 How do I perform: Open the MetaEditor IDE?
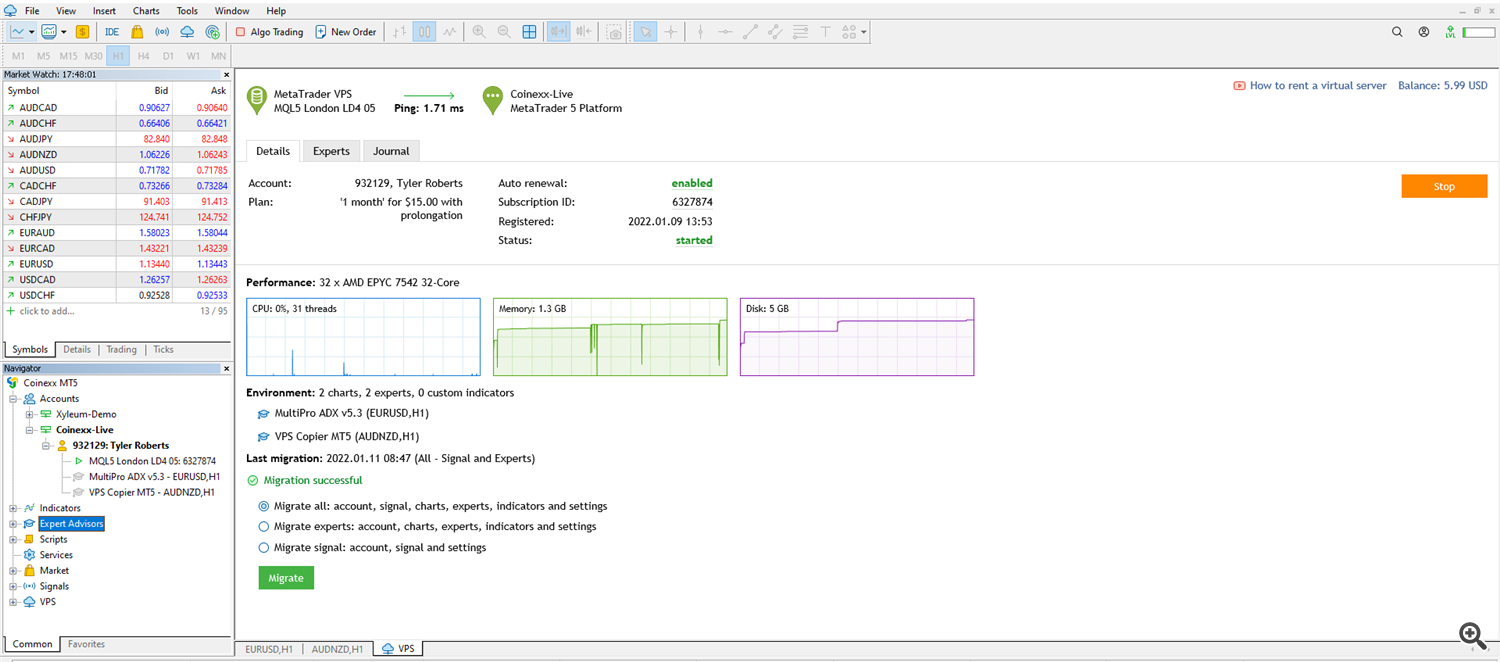pos(112,32)
